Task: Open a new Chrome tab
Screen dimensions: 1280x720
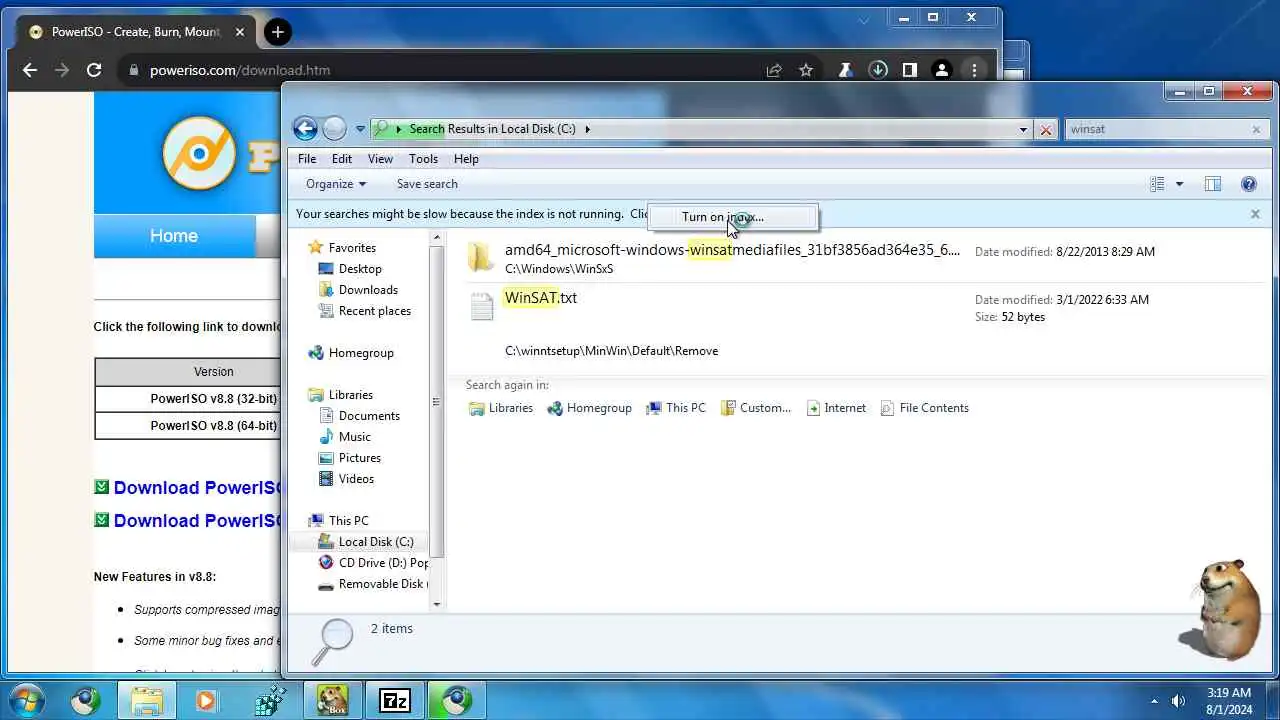Action: [x=277, y=32]
